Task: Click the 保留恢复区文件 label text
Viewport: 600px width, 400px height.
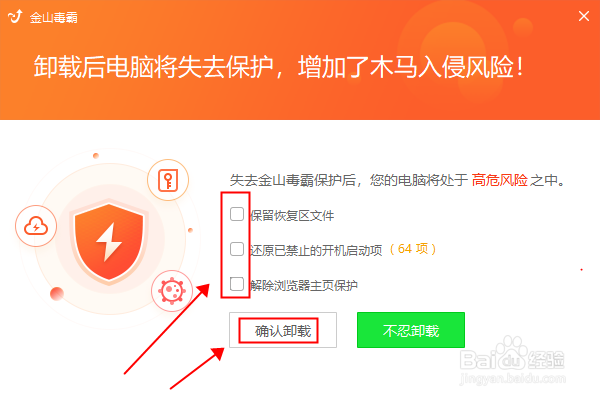Action: [x=292, y=216]
